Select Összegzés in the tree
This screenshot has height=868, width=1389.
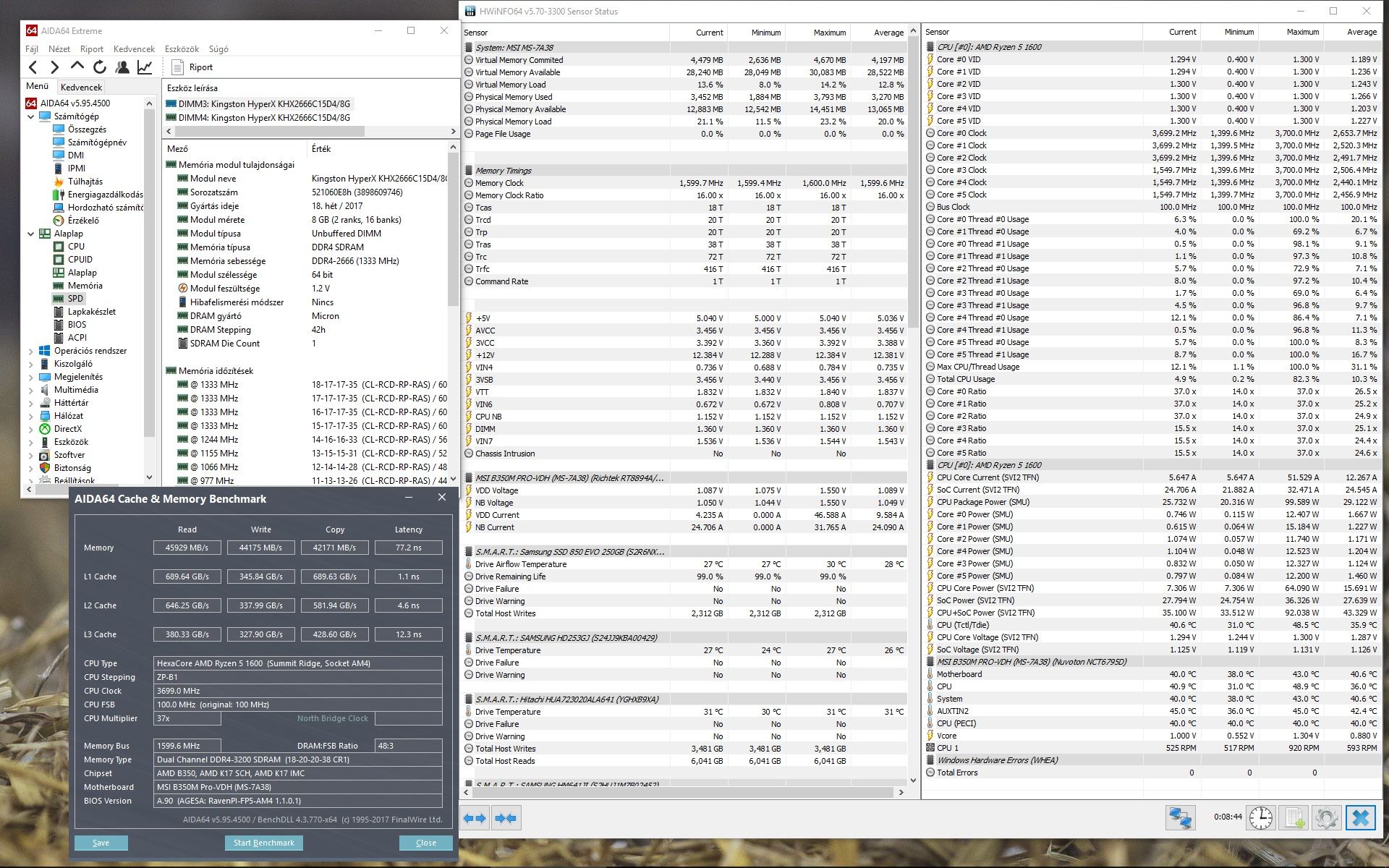tap(87, 129)
